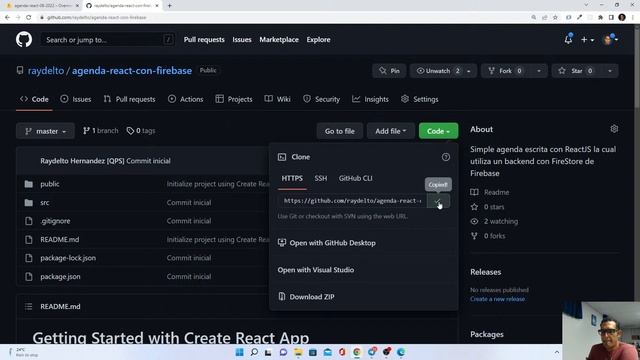This screenshot has height=360, width=640.
Task: Open the Windows Start button
Action: point(240,352)
